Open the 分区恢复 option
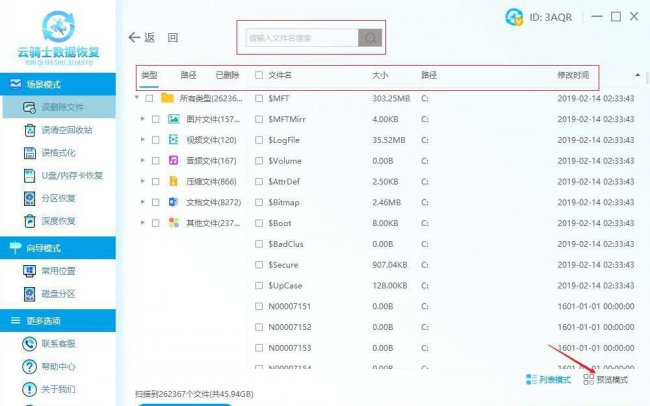 pyautogui.click(x=49, y=199)
